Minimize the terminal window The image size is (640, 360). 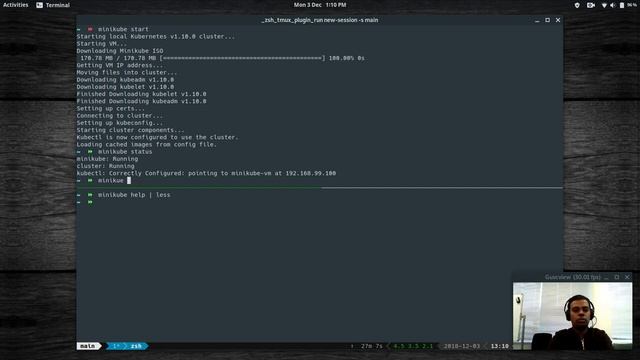click(537, 20)
